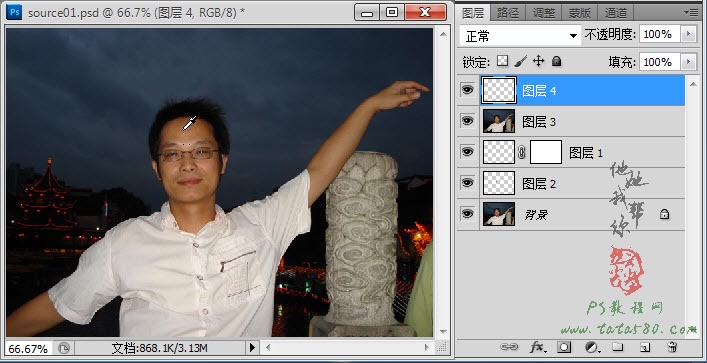The image size is (707, 363).
Task: Toggle visibility of 图层 2
Action: click(468, 182)
